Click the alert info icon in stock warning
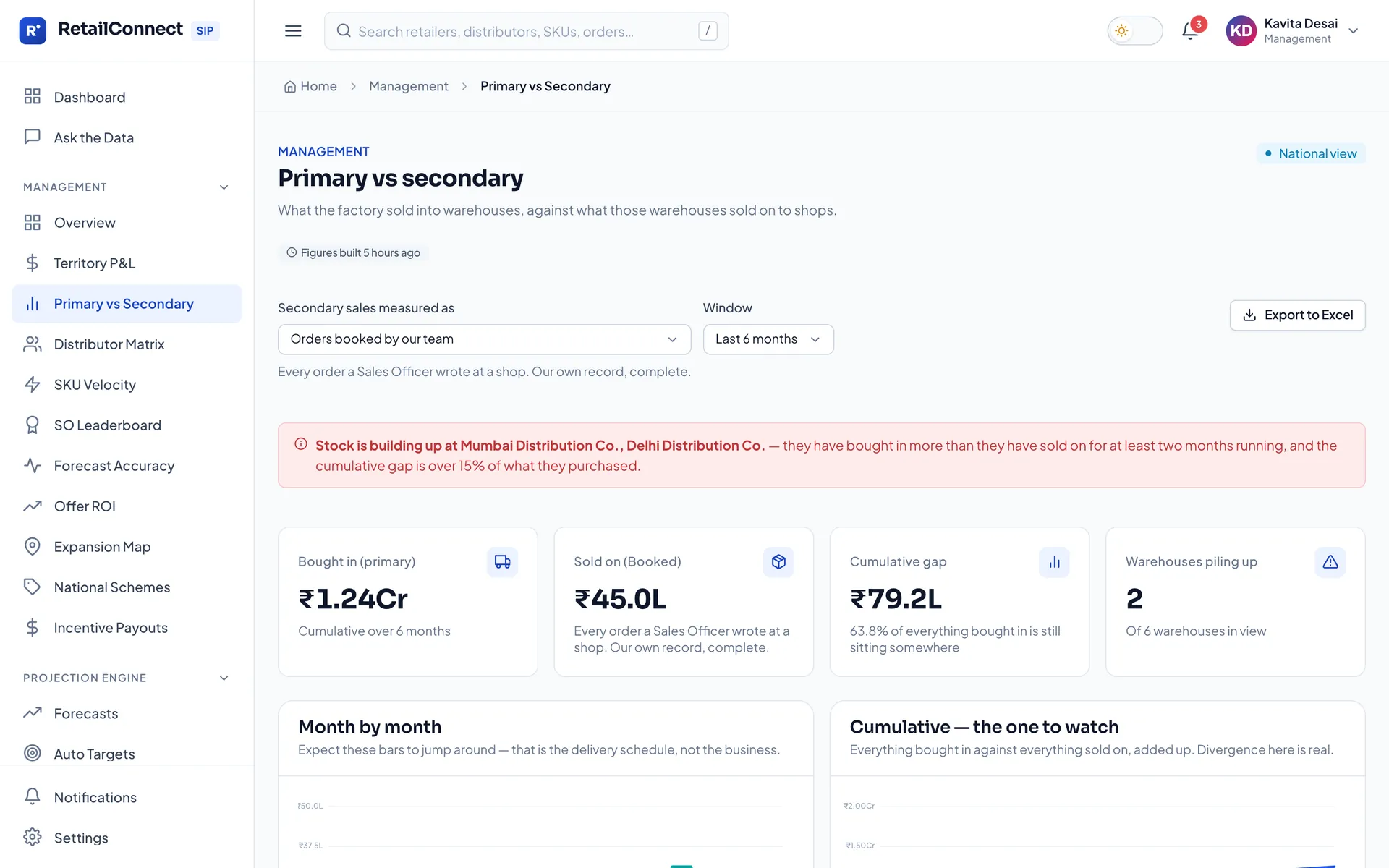This screenshot has width=1389, height=868. point(301,444)
